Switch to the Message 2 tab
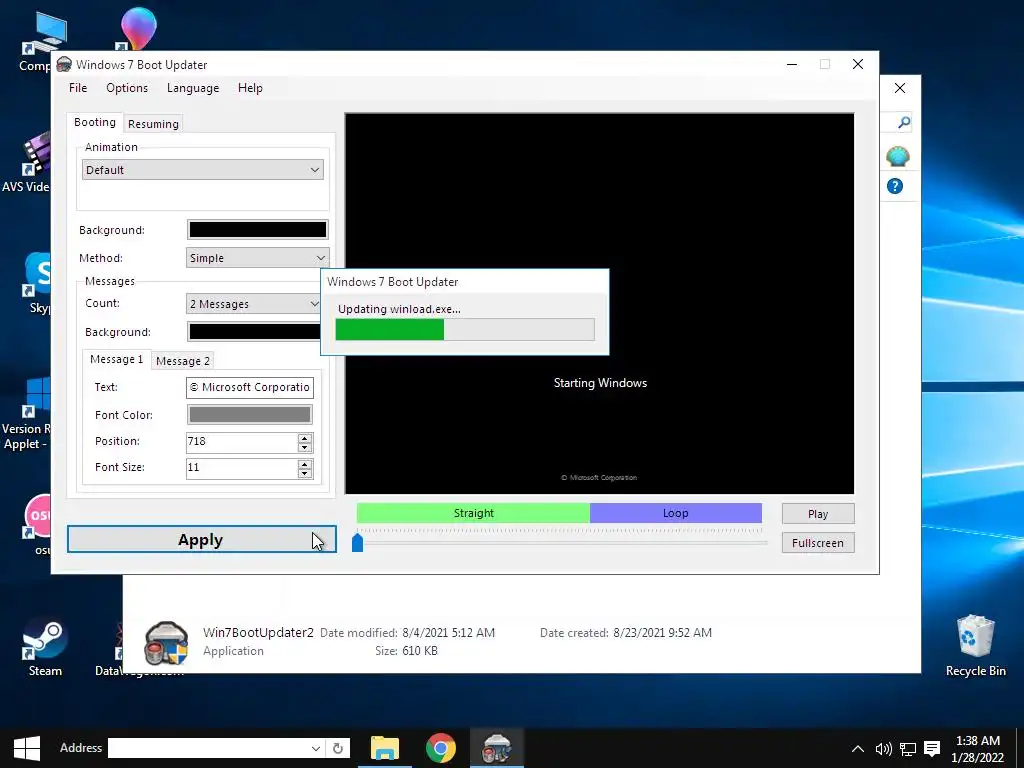 click(x=183, y=361)
